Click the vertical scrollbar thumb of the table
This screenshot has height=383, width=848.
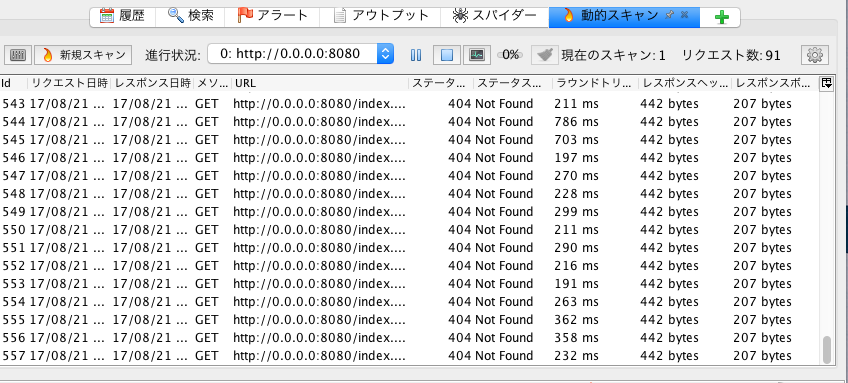coord(826,349)
